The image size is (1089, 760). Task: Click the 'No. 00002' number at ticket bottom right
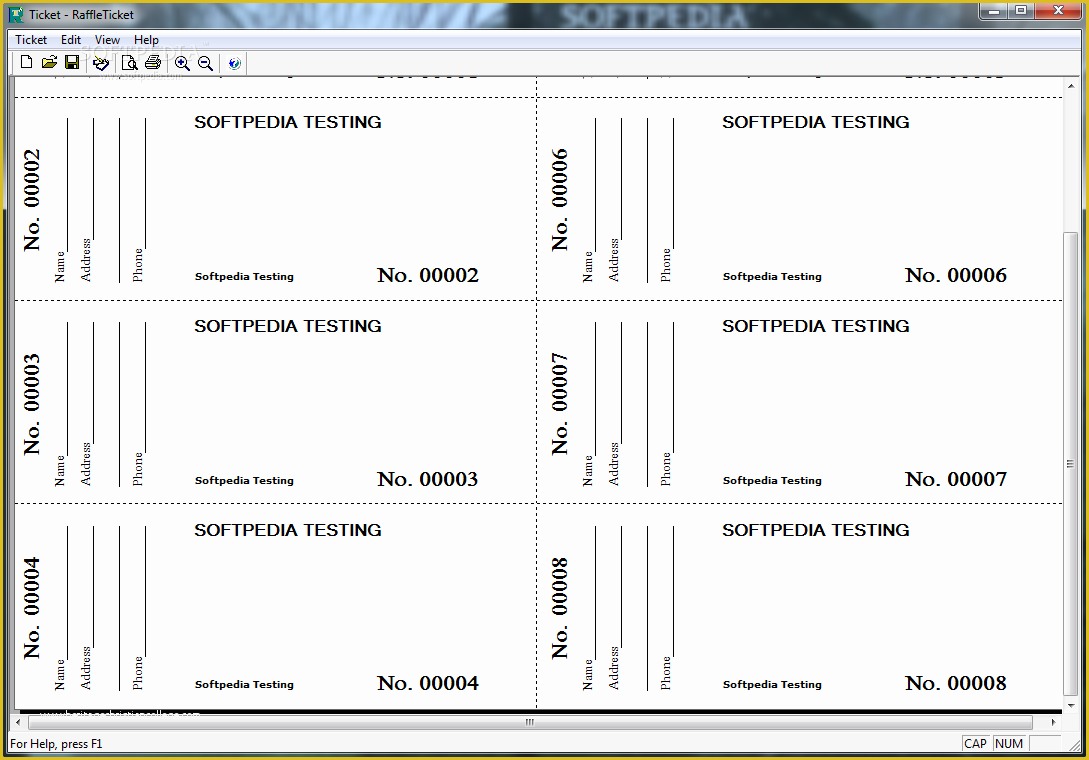point(428,275)
